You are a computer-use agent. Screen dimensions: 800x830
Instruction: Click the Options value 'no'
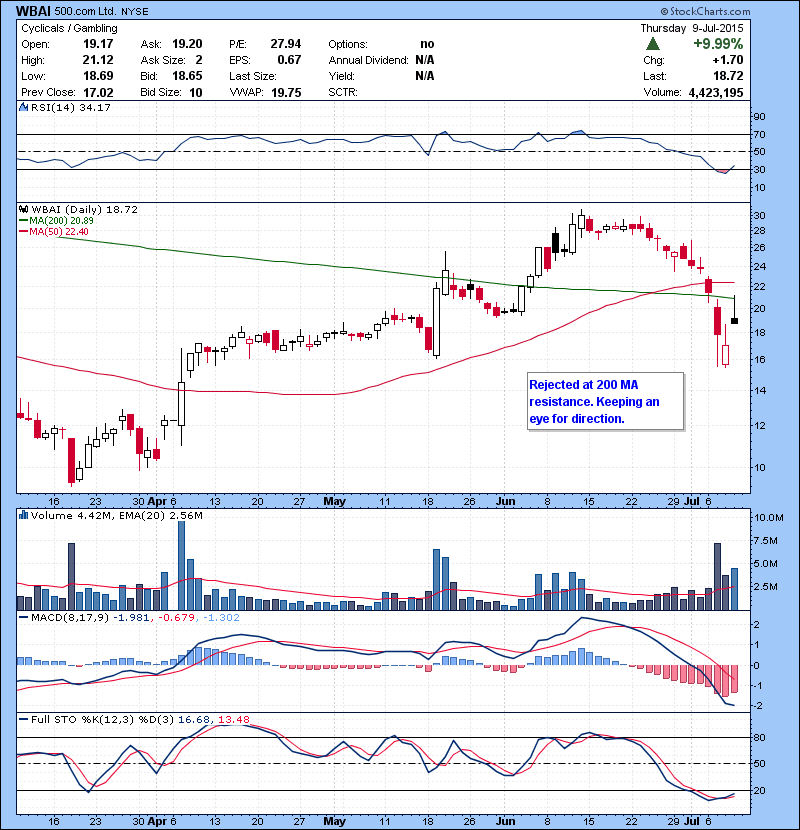coord(427,44)
